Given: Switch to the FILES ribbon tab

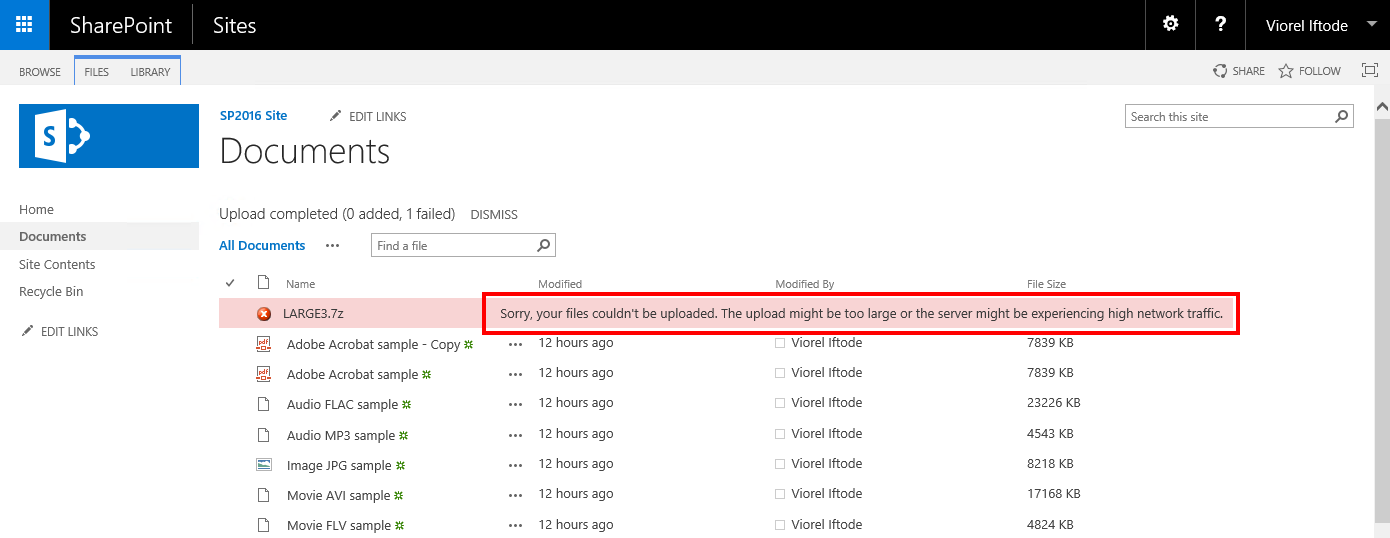Looking at the screenshot, I should point(96,72).
